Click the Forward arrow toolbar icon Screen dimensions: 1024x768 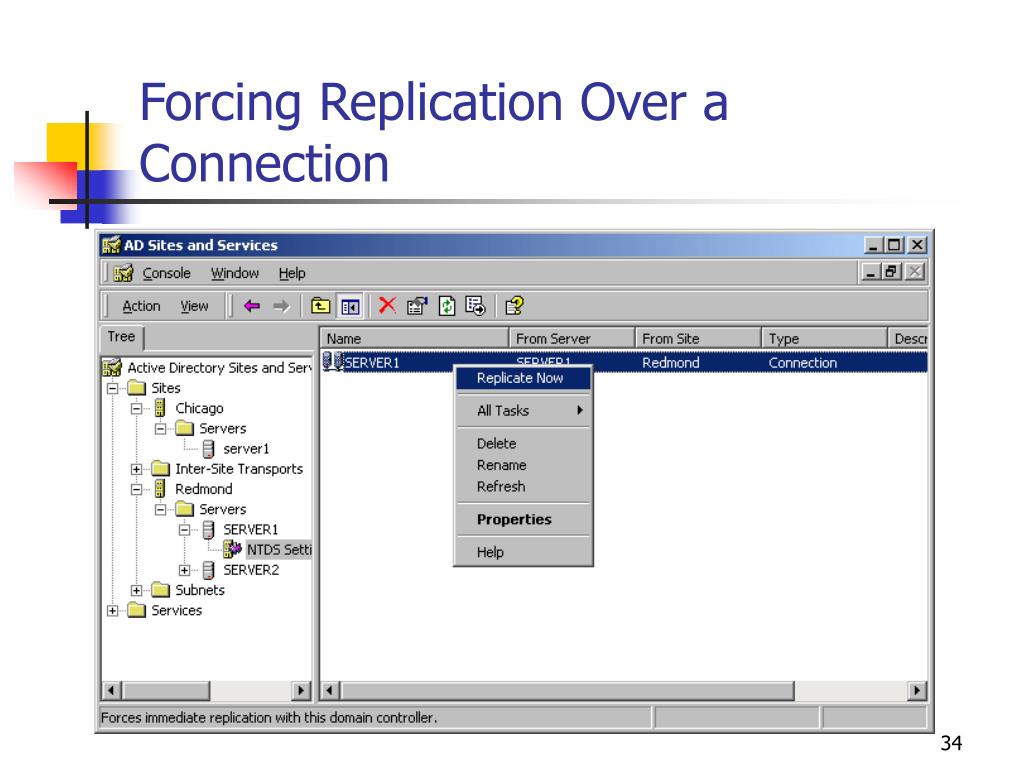pos(281,306)
